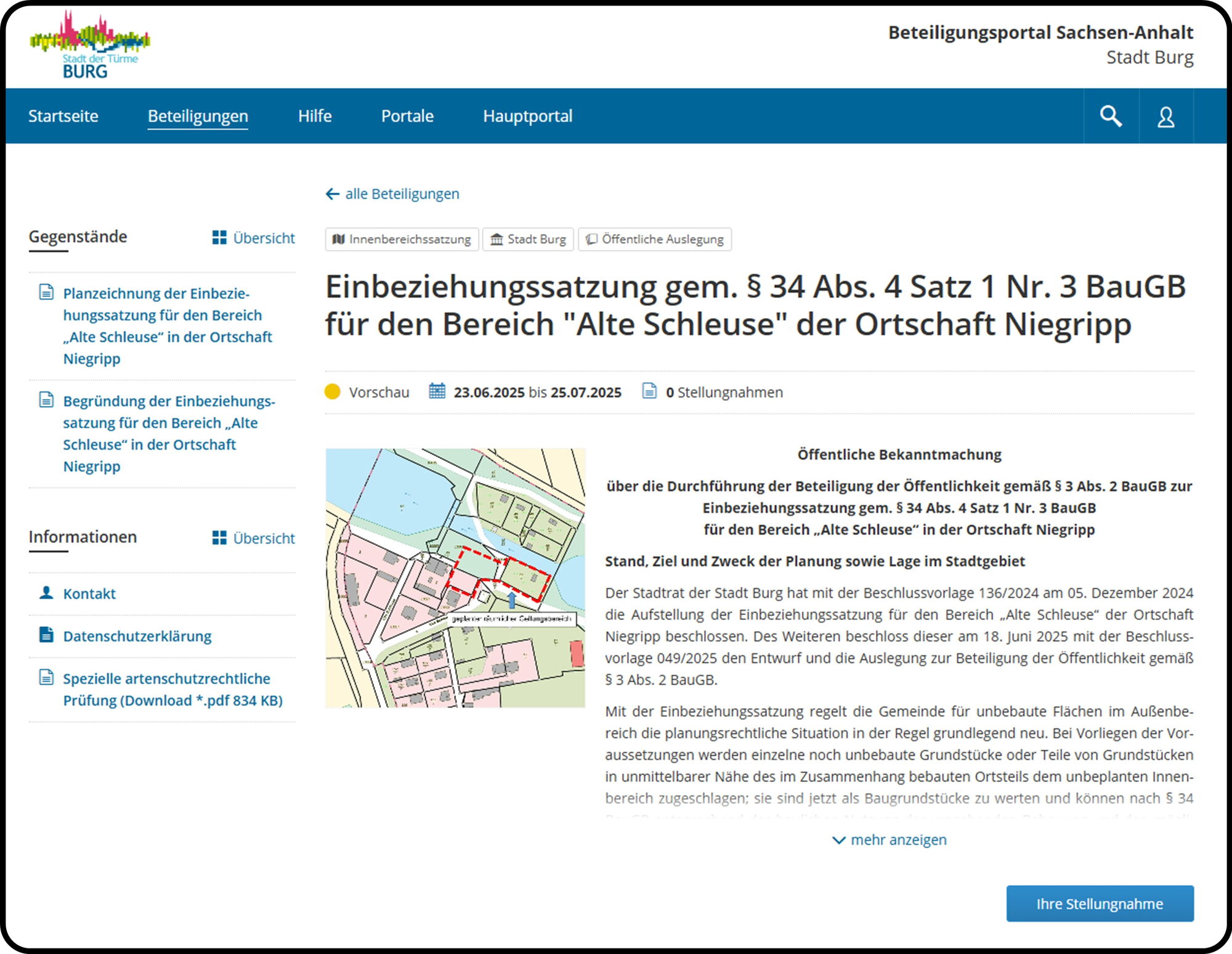
Task: Click 'Stand, Ziel und Zweck der Planung' subheading
Action: pyautogui.click(x=815, y=561)
